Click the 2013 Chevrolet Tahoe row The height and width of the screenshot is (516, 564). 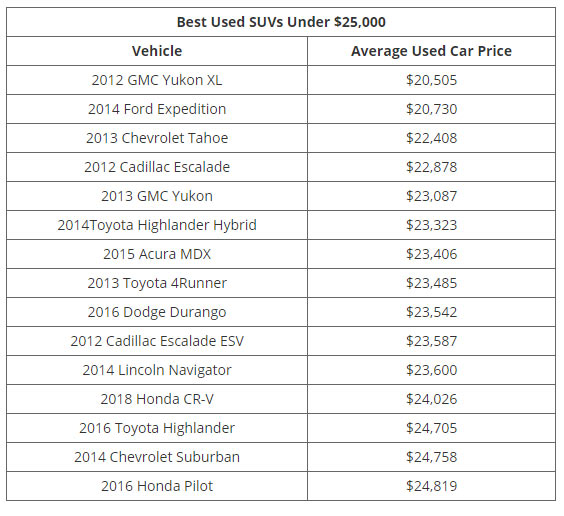coord(281,138)
